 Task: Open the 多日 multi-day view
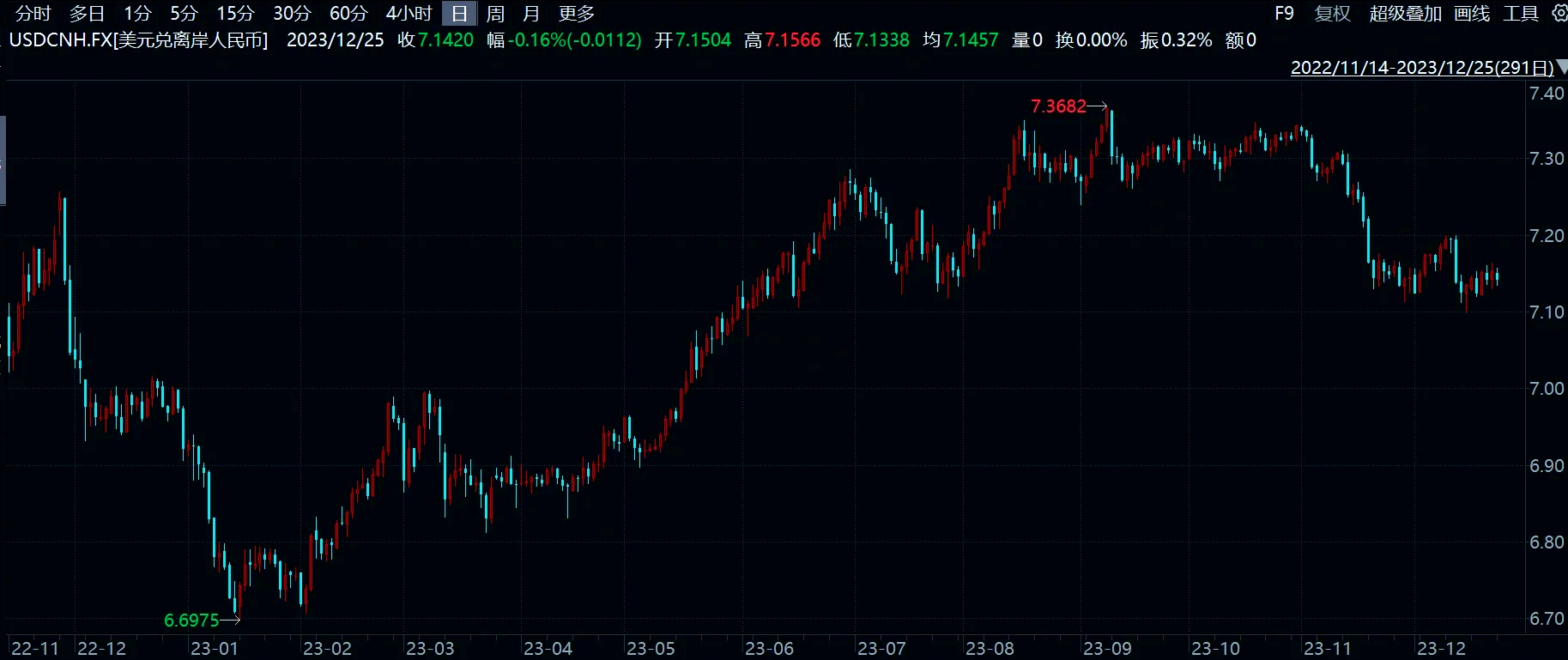[87, 14]
